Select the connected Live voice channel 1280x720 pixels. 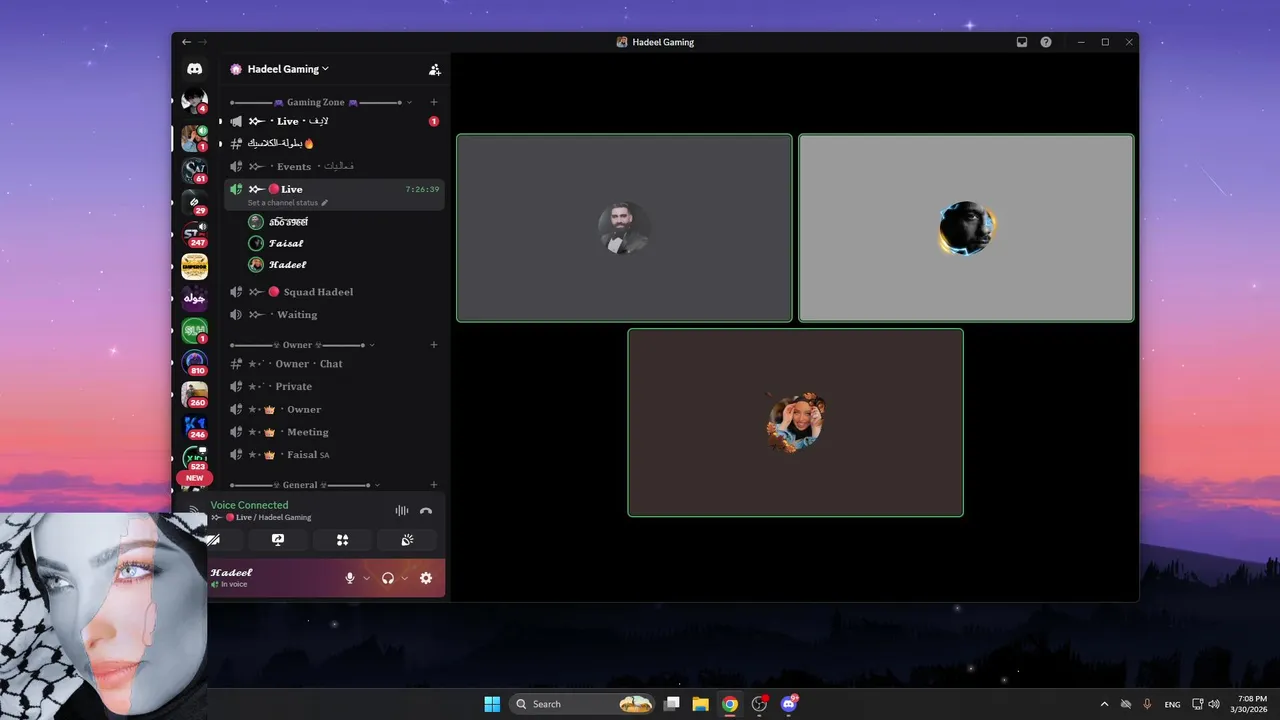tap(334, 189)
